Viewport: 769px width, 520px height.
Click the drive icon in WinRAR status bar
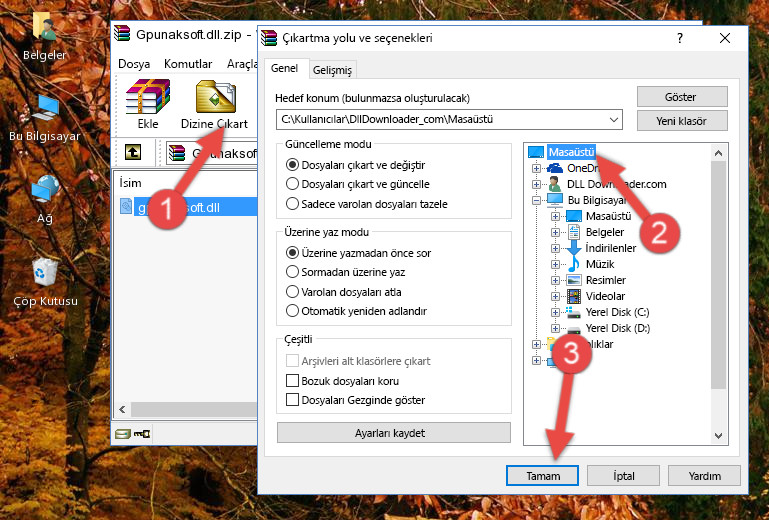tap(123, 434)
